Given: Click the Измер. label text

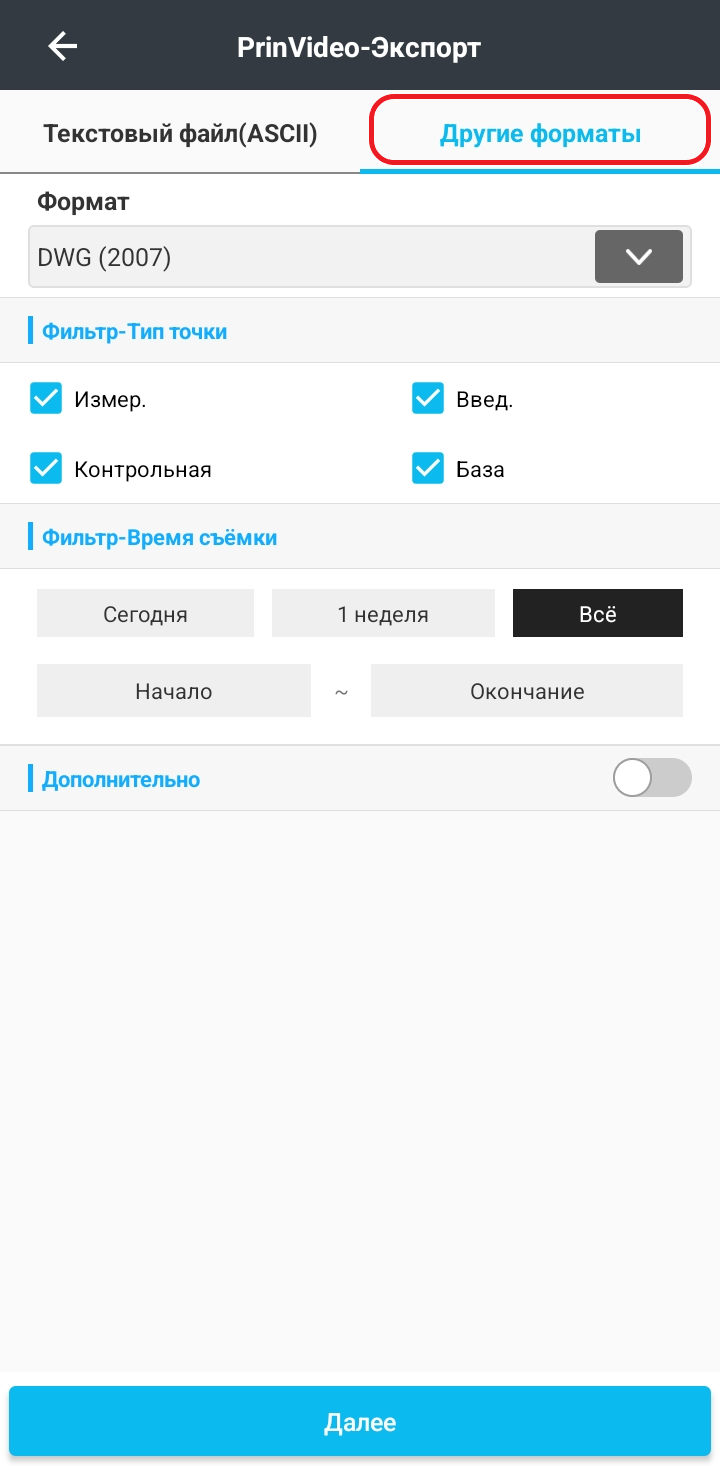Looking at the screenshot, I should click(110, 400).
